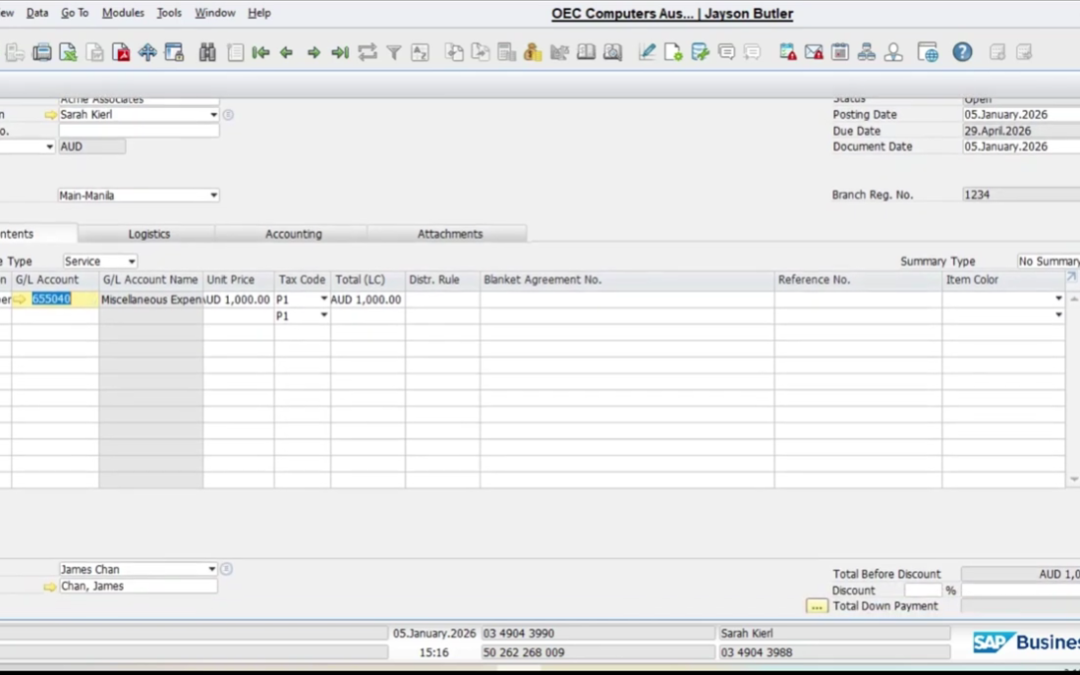Switch to the Logistics tab

pyautogui.click(x=149, y=234)
